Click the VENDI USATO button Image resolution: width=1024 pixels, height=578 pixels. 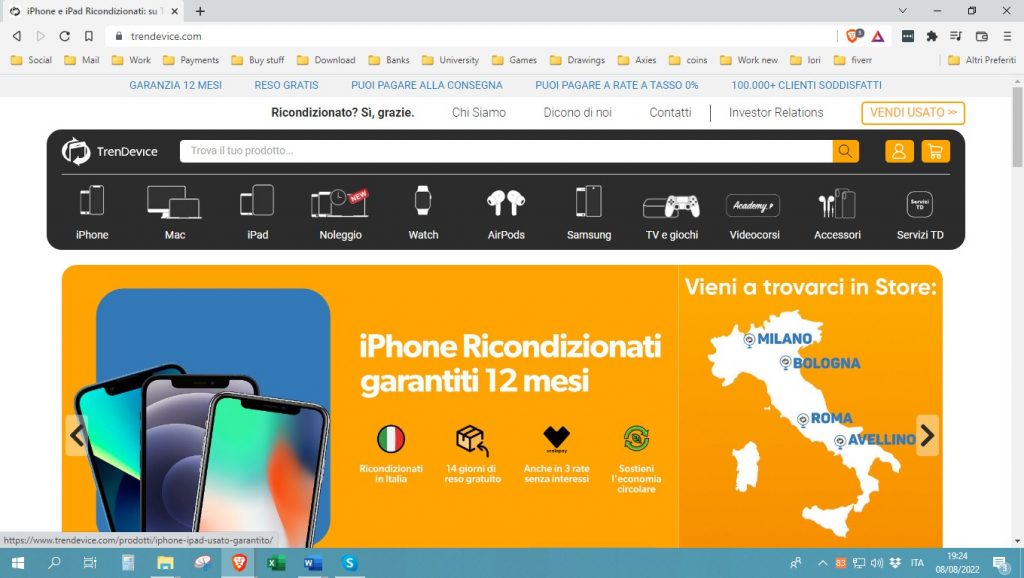(913, 113)
